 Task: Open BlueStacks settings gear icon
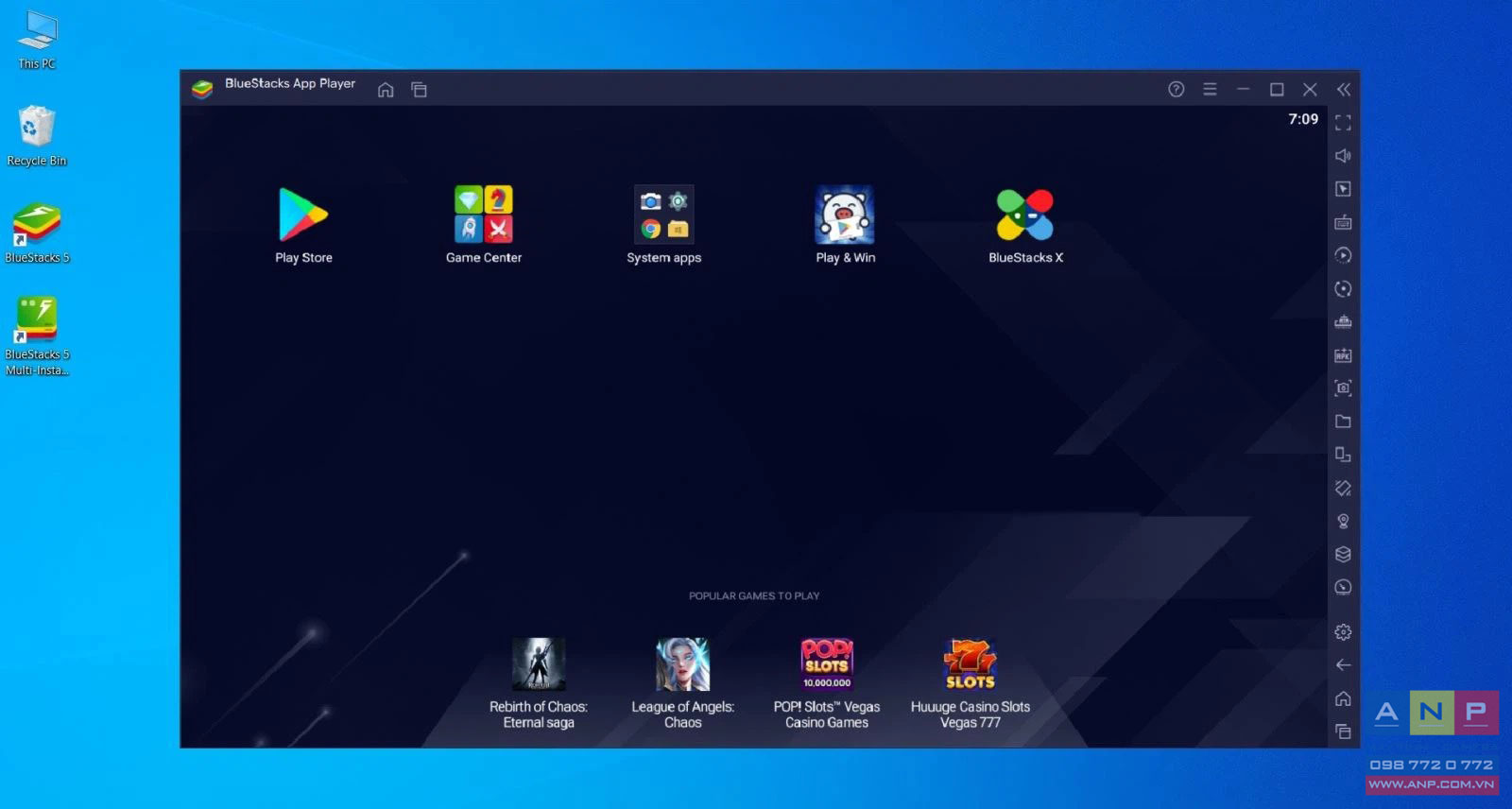coord(1343,632)
